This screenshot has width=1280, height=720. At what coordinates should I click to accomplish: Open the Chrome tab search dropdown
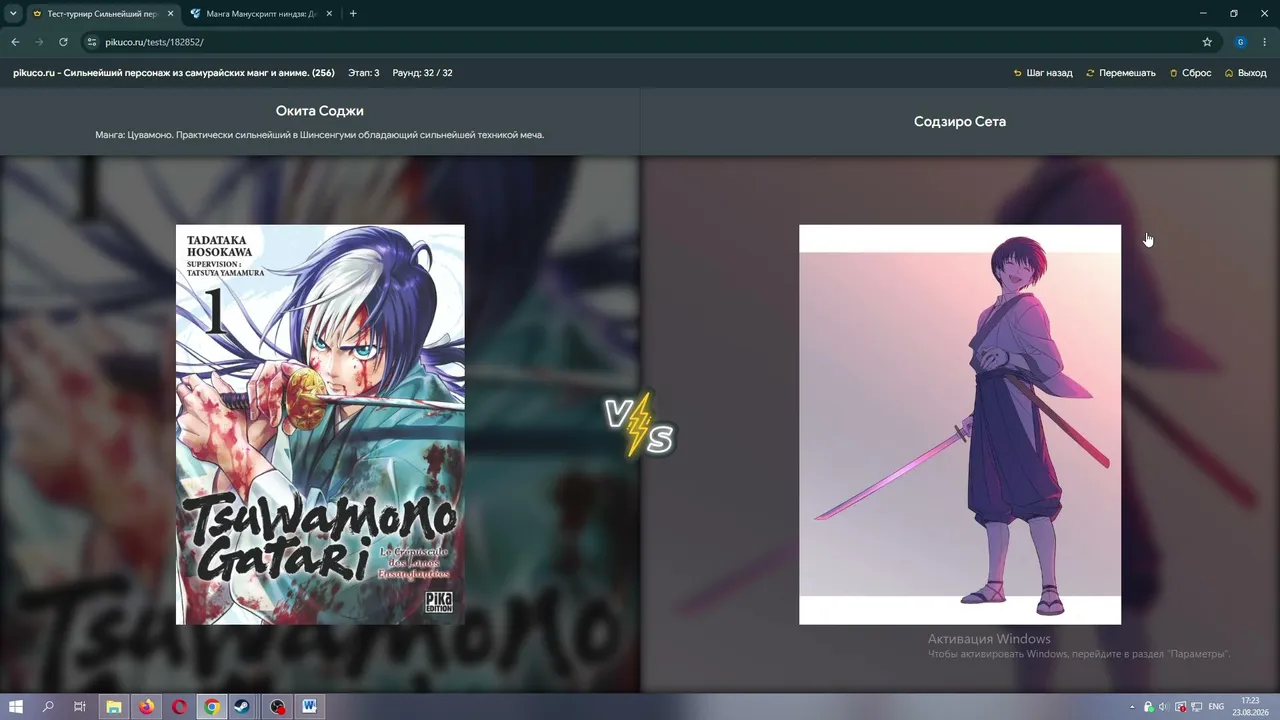tap(13, 14)
